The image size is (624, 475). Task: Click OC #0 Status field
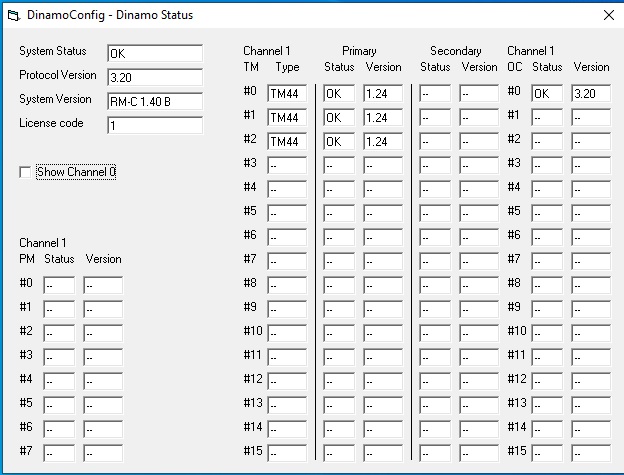click(548, 94)
